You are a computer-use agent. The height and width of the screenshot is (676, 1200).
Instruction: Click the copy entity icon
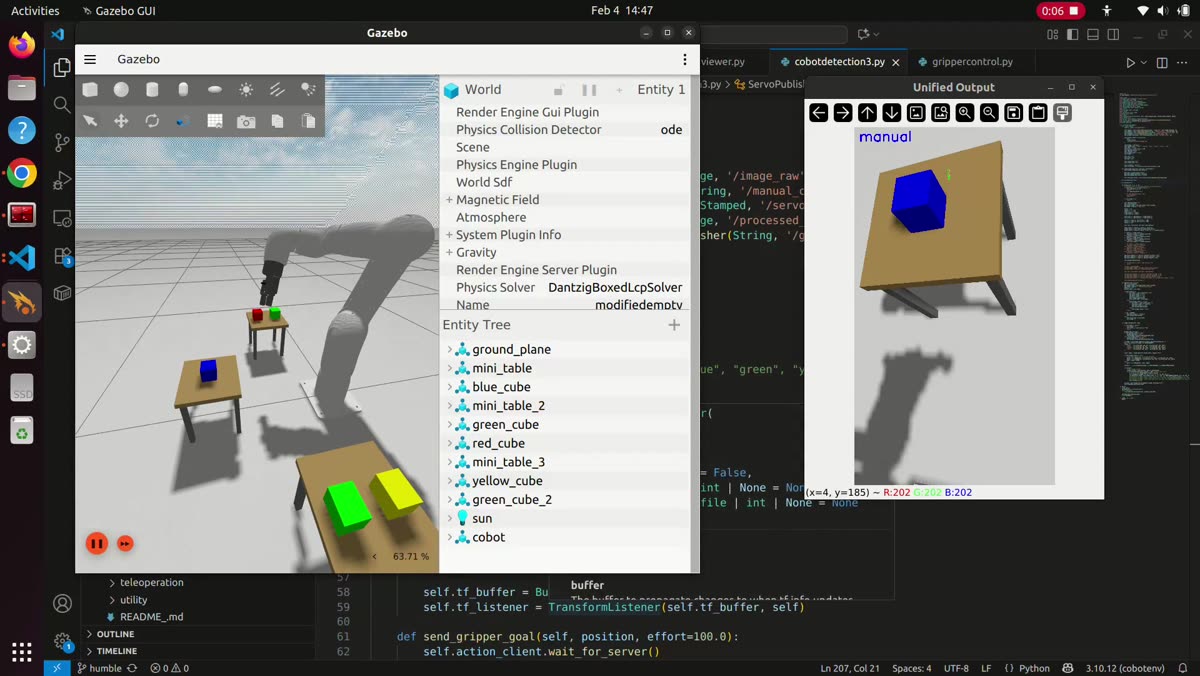pyautogui.click(x=277, y=121)
